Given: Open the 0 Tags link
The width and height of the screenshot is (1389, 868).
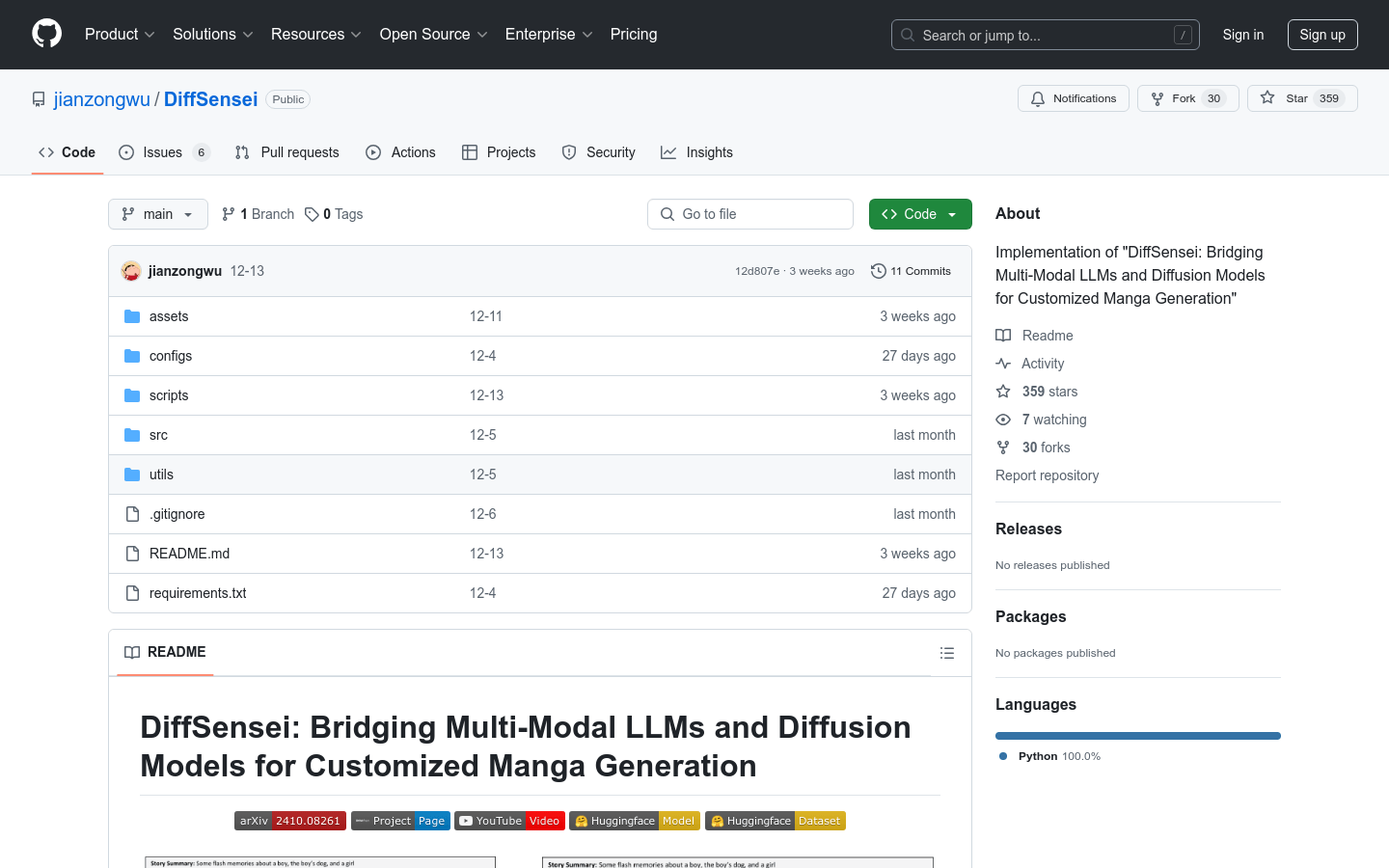Looking at the screenshot, I should [x=334, y=214].
